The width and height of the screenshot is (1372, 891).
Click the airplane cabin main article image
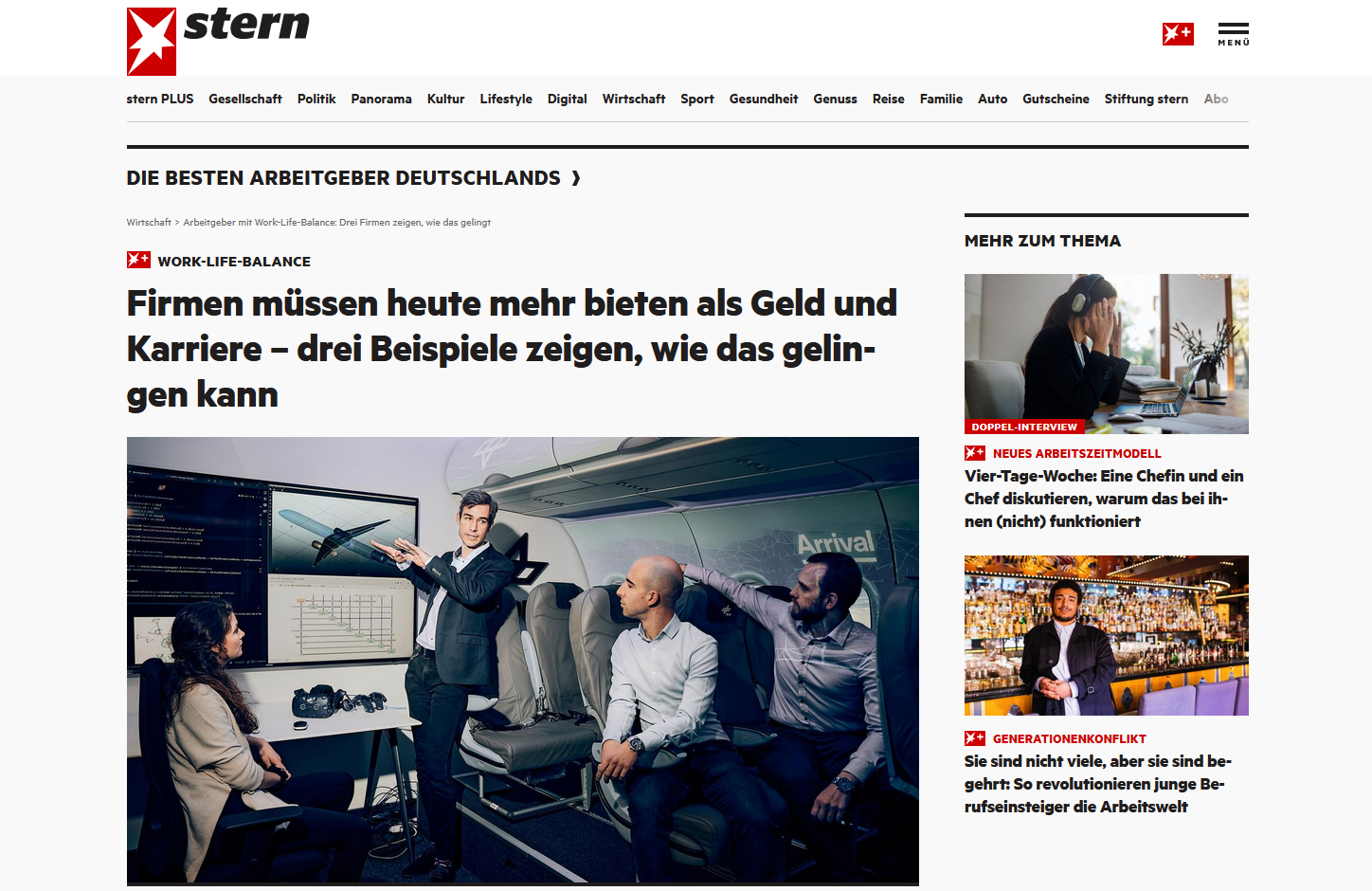[x=523, y=661]
